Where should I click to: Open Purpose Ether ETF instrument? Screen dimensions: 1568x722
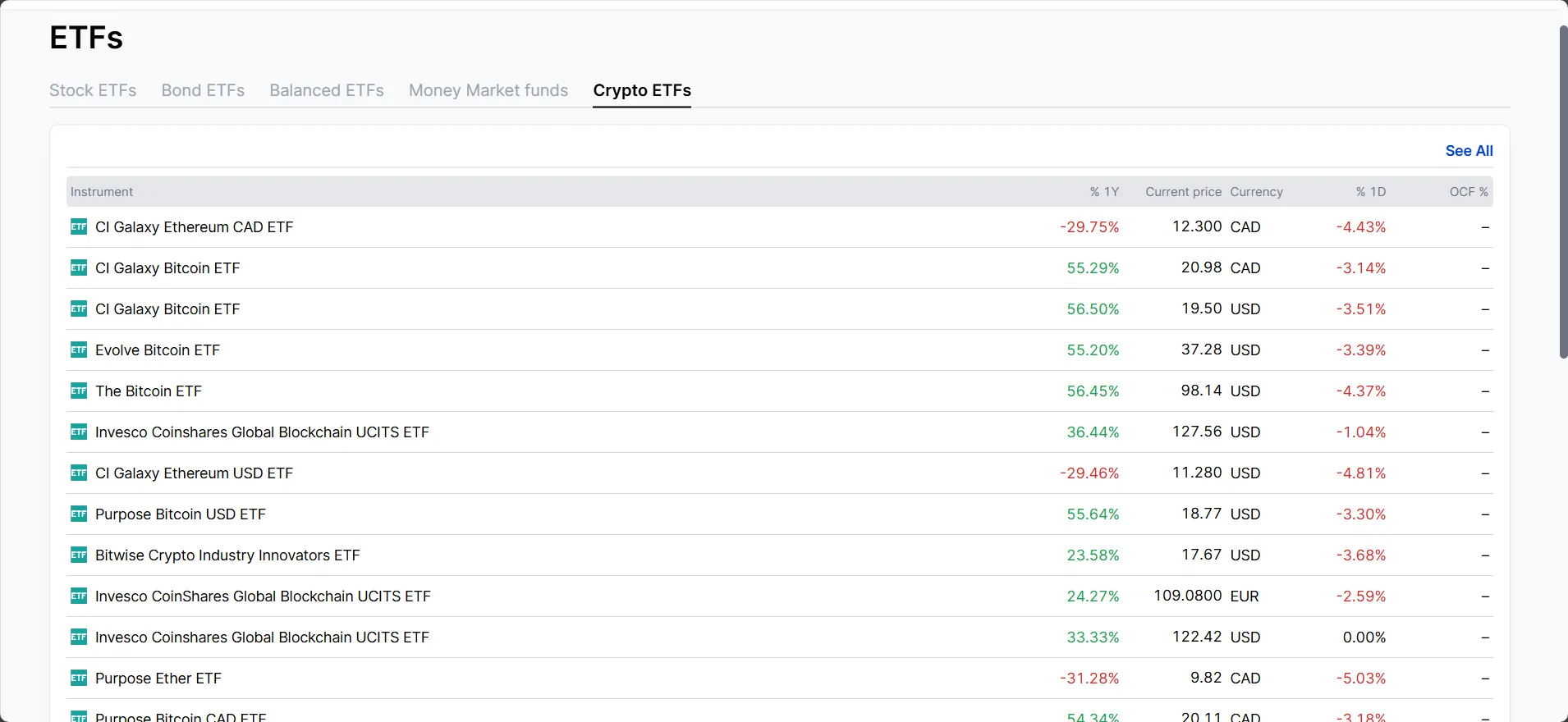[158, 679]
